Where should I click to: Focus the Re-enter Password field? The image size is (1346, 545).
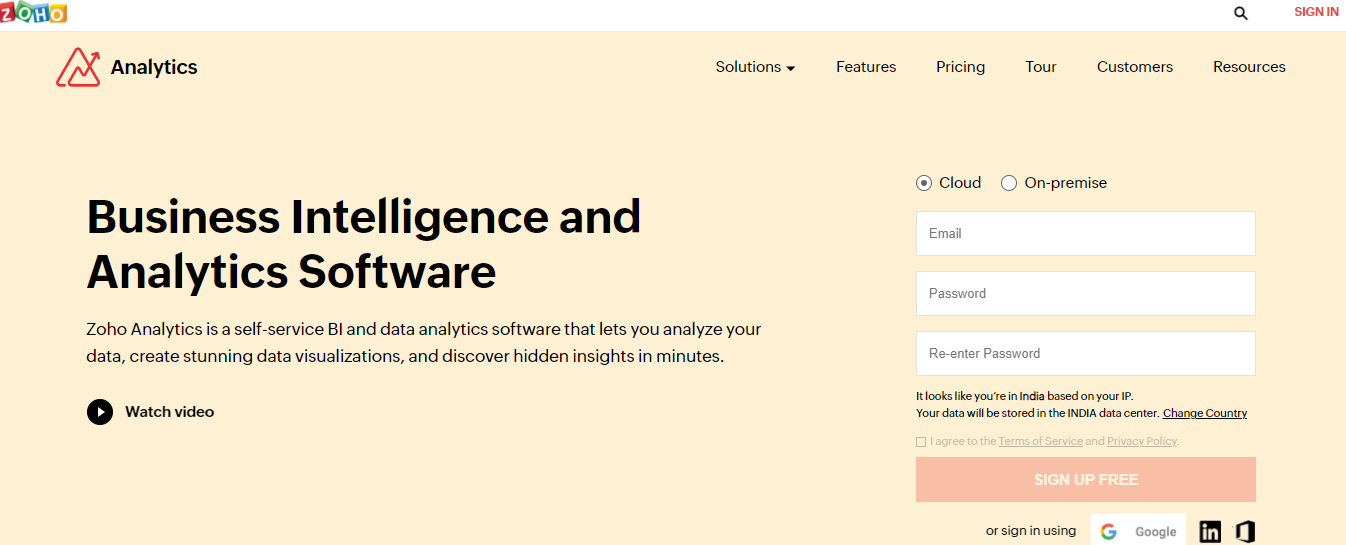coord(1086,353)
